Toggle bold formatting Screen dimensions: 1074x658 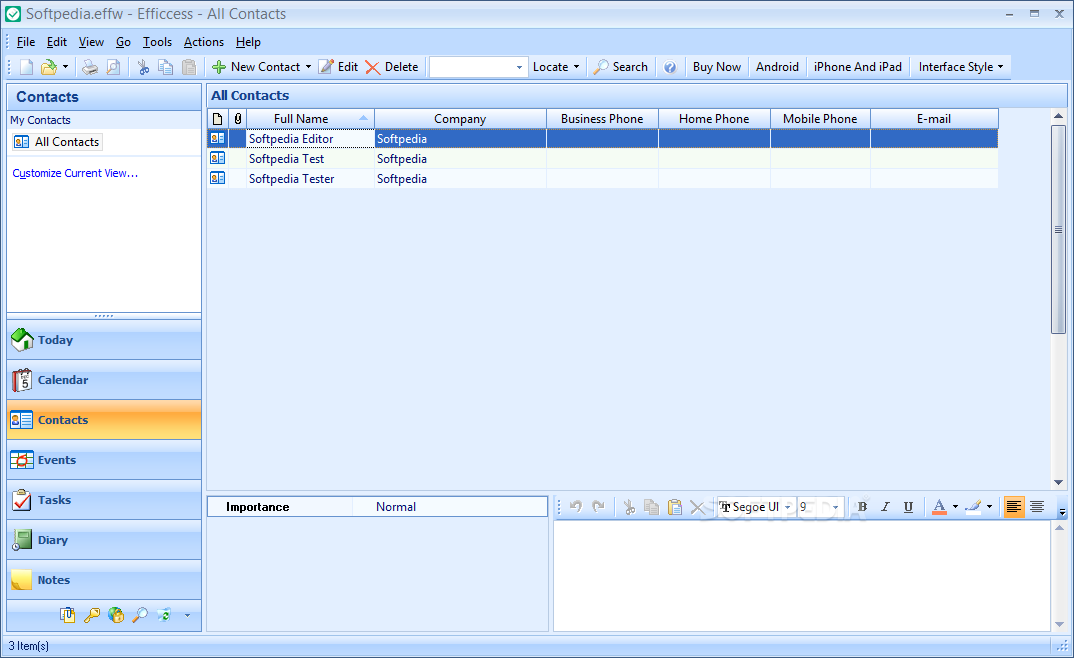pos(862,507)
